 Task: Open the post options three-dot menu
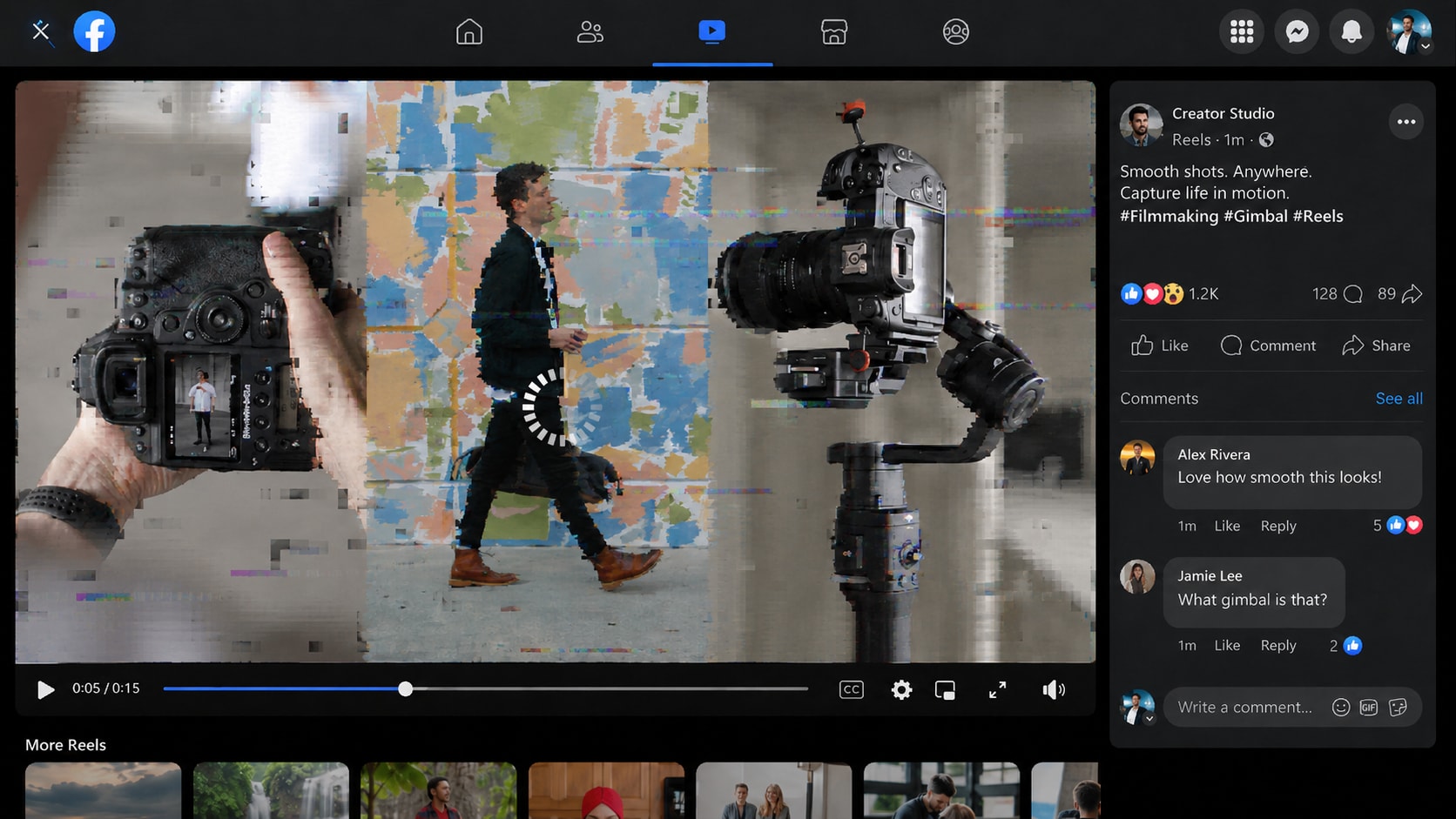(x=1406, y=122)
